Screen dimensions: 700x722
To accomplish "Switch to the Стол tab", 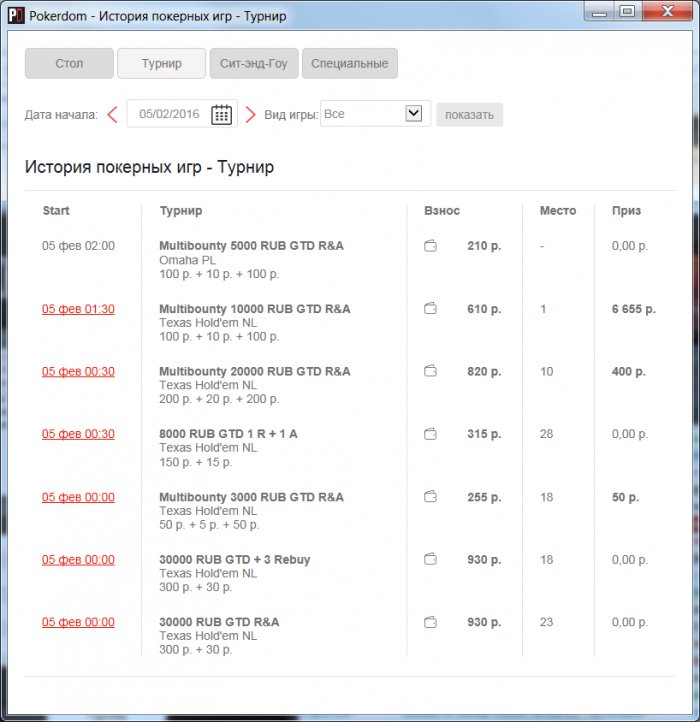I will click(x=69, y=63).
